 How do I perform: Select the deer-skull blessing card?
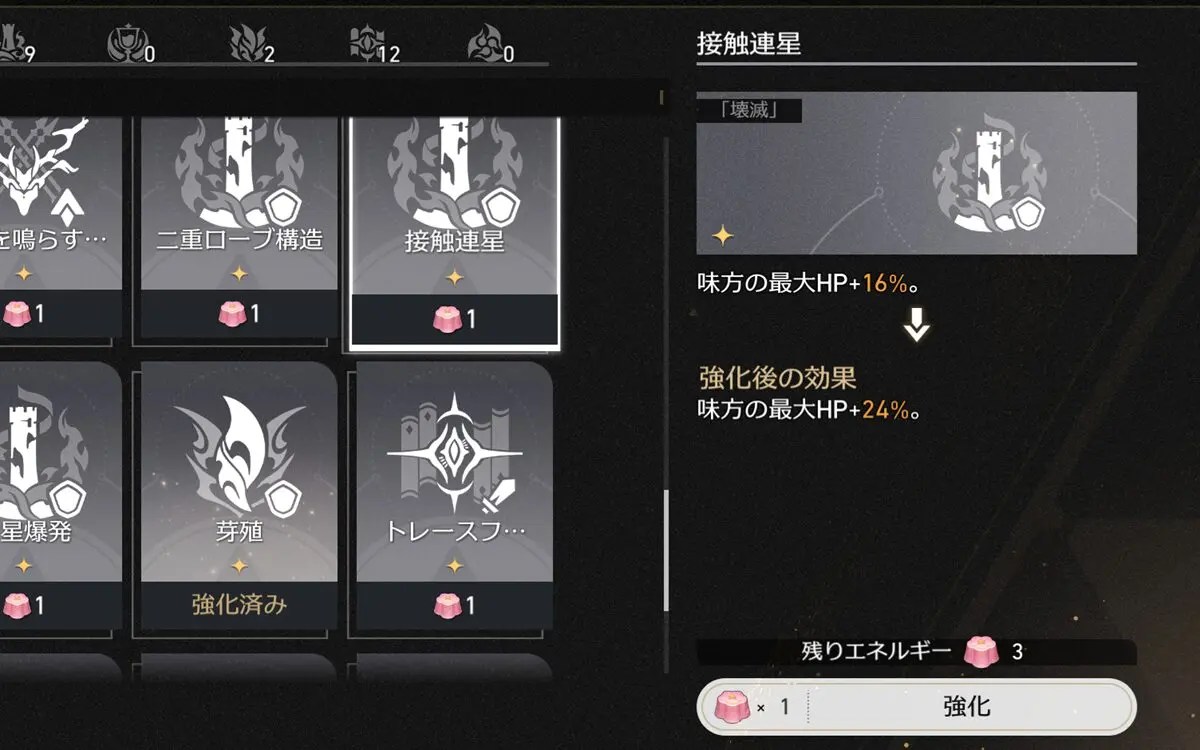(61, 227)
